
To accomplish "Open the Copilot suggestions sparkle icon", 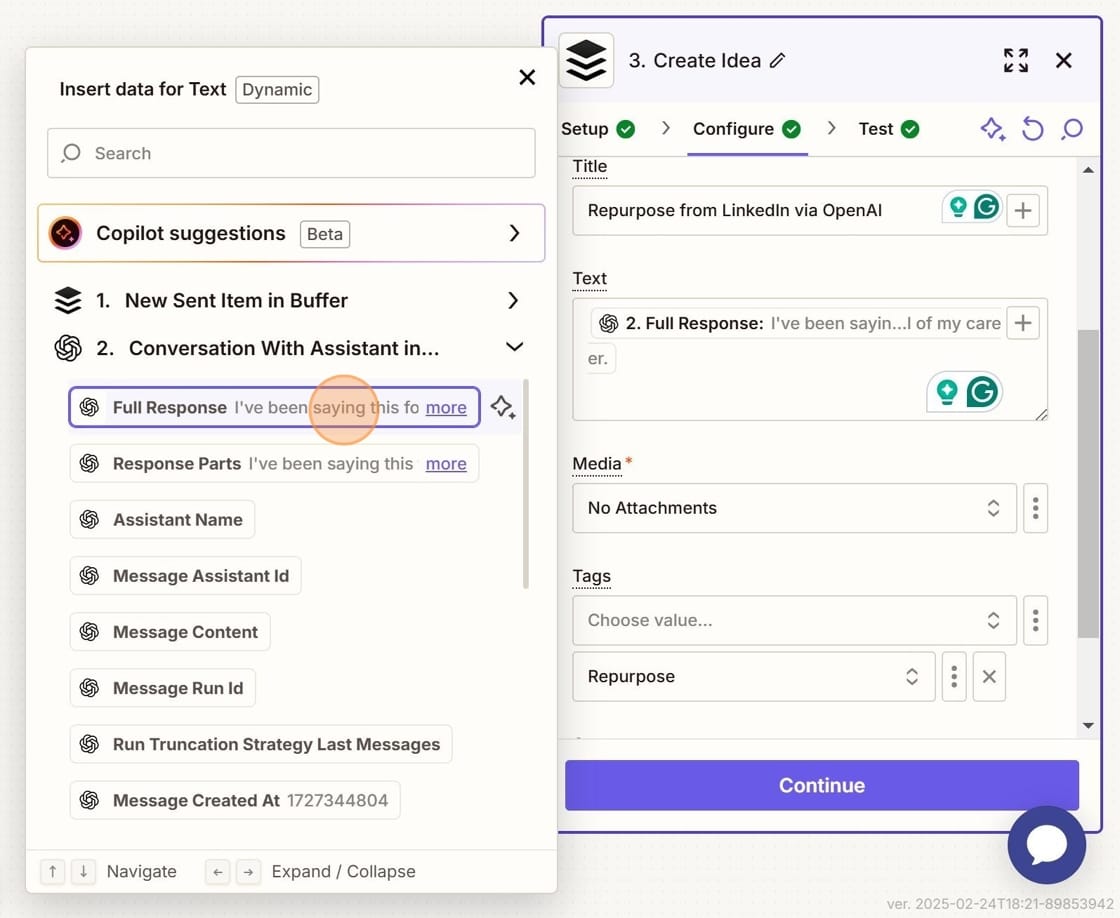I will point(64,232).
